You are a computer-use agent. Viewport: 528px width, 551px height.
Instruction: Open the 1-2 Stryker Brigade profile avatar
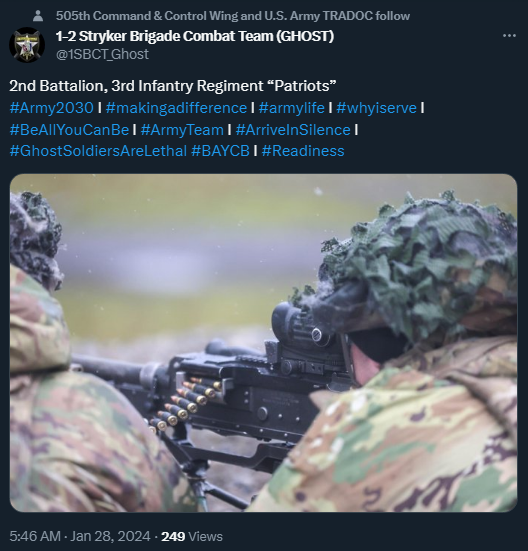click(27, 45)
